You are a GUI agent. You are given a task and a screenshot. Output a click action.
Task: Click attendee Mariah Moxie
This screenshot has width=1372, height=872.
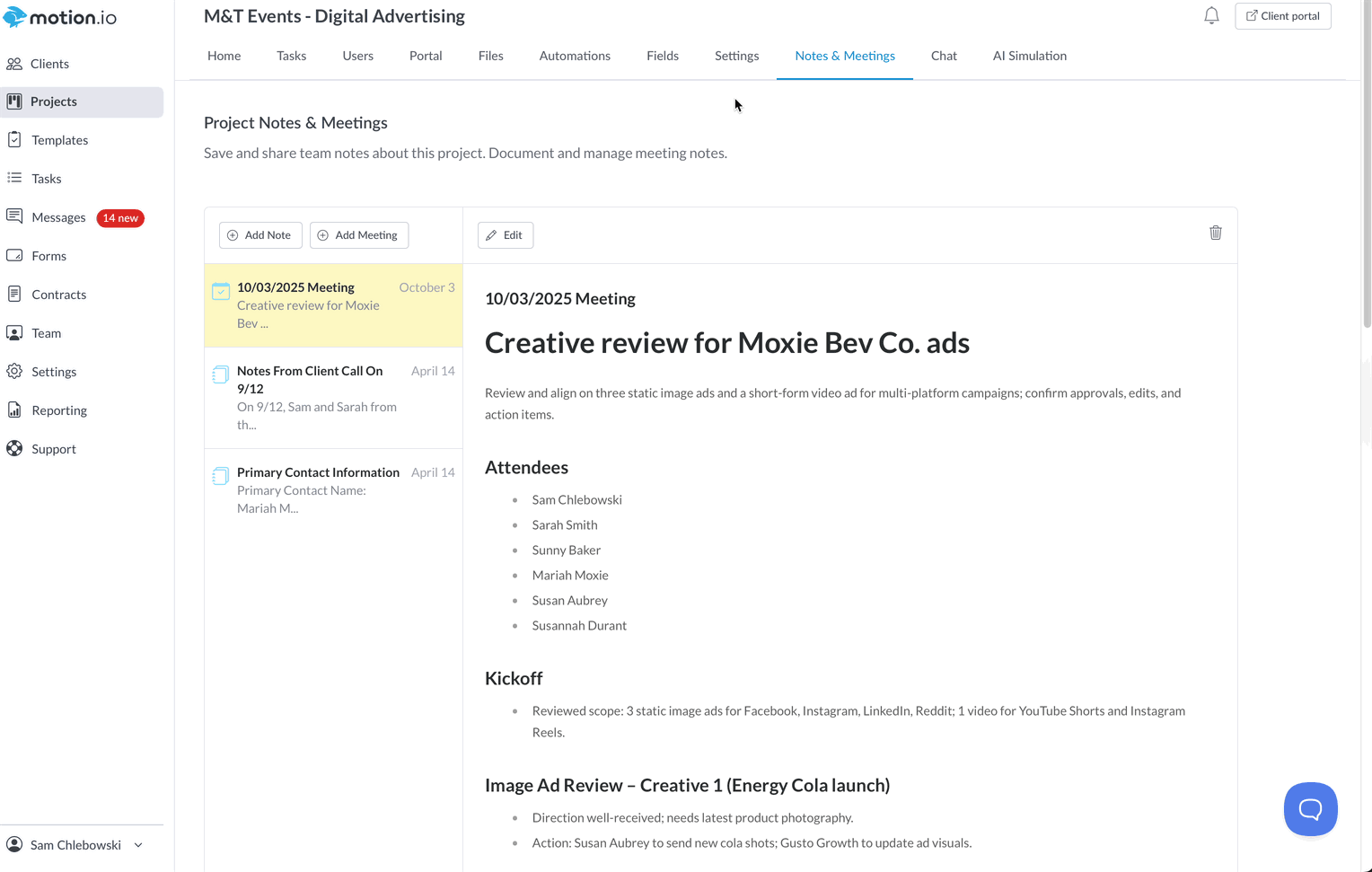tap(570, 575)
